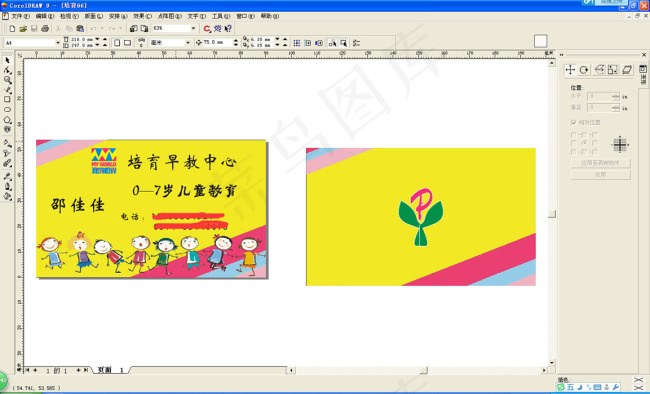
Task: Open the Text menu (文字)
Action: pyautogui.click(x=196, y=16)
